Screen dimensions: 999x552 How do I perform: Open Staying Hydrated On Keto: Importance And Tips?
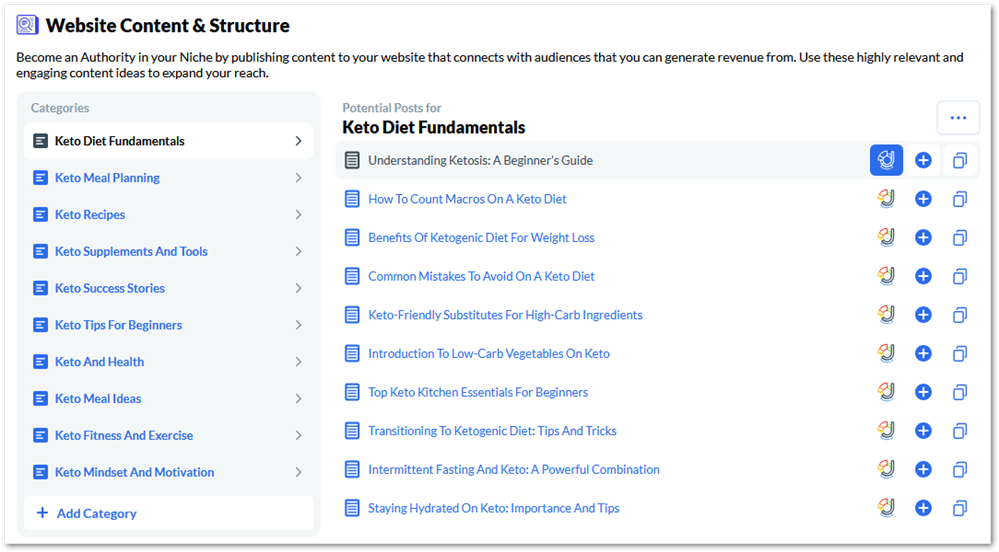(x=494, y=508)
